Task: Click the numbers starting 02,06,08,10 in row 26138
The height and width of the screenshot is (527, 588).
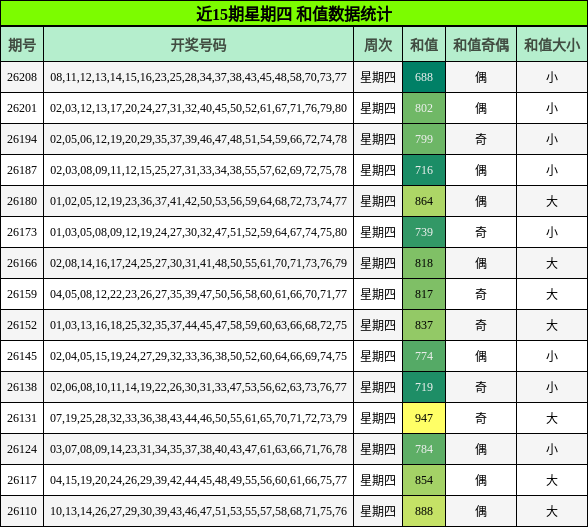Action: 198,387
